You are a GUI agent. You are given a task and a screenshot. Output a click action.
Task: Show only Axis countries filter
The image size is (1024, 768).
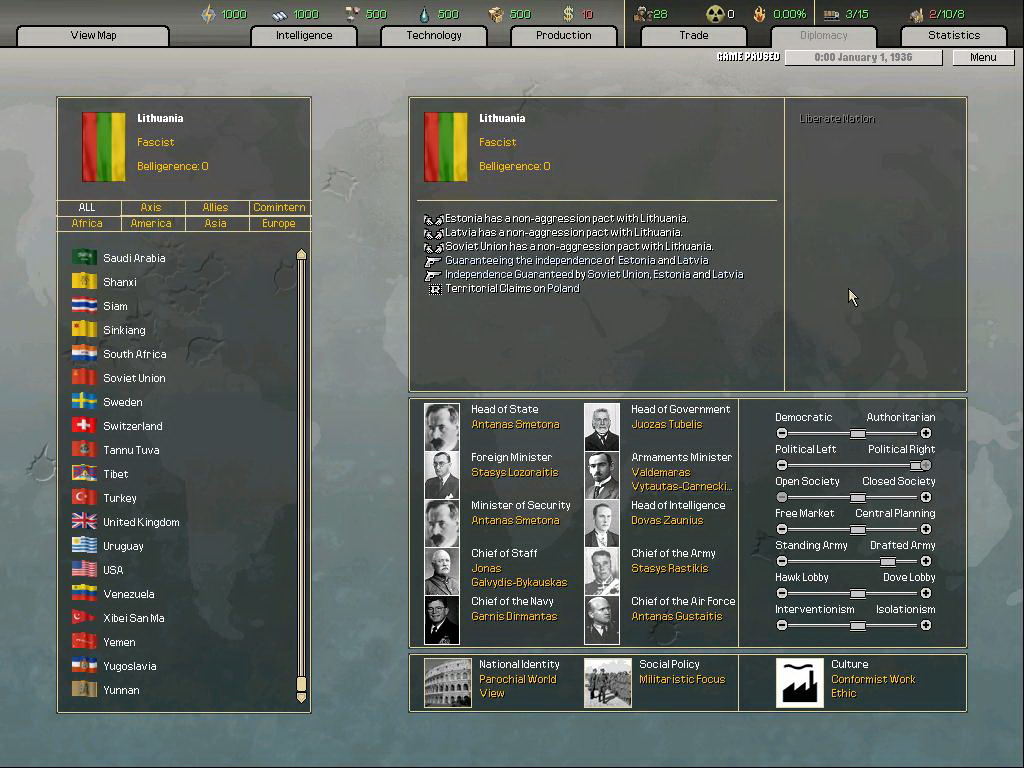151,208
